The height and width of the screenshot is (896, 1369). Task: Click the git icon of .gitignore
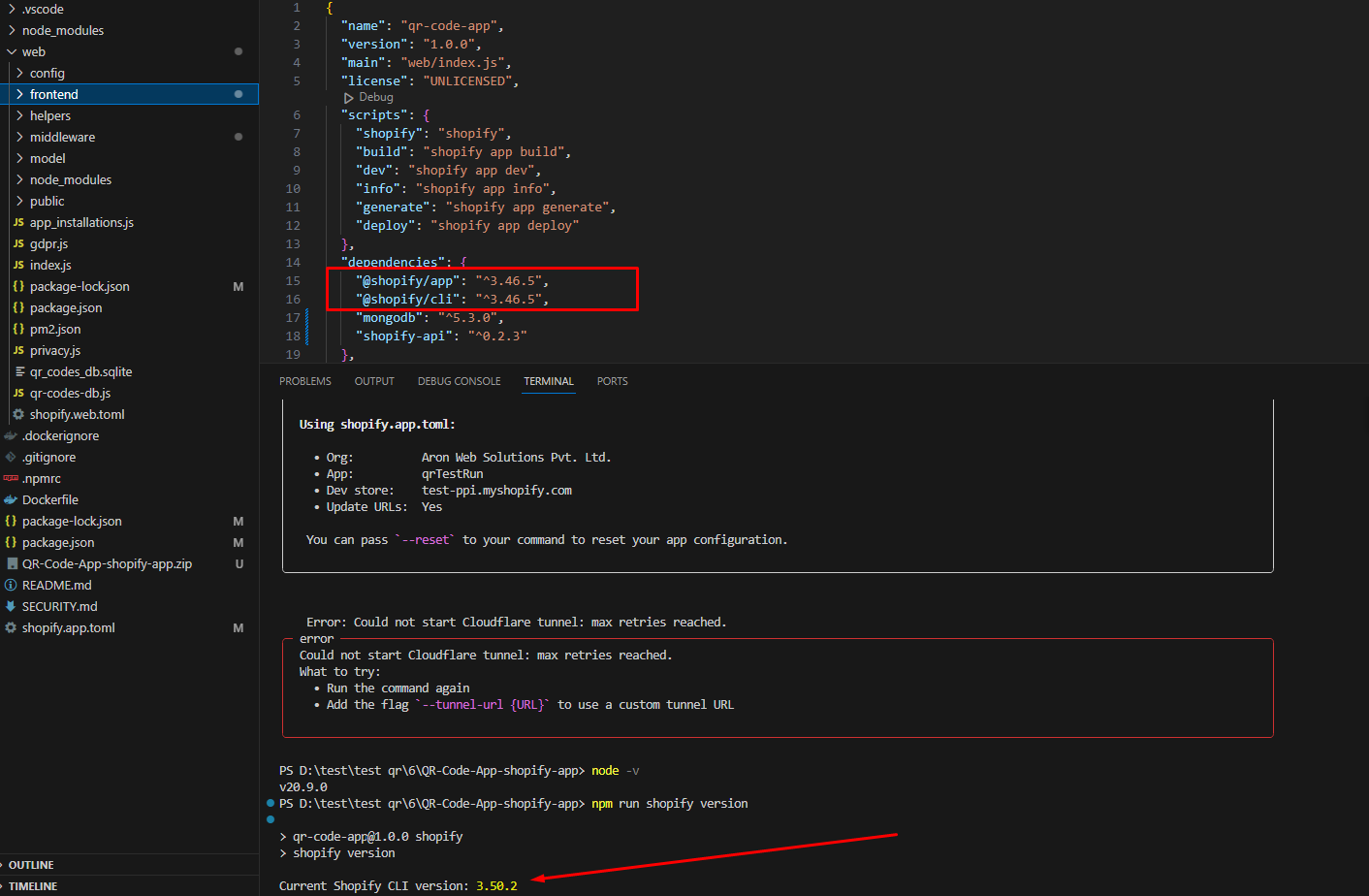coord(11,457)
